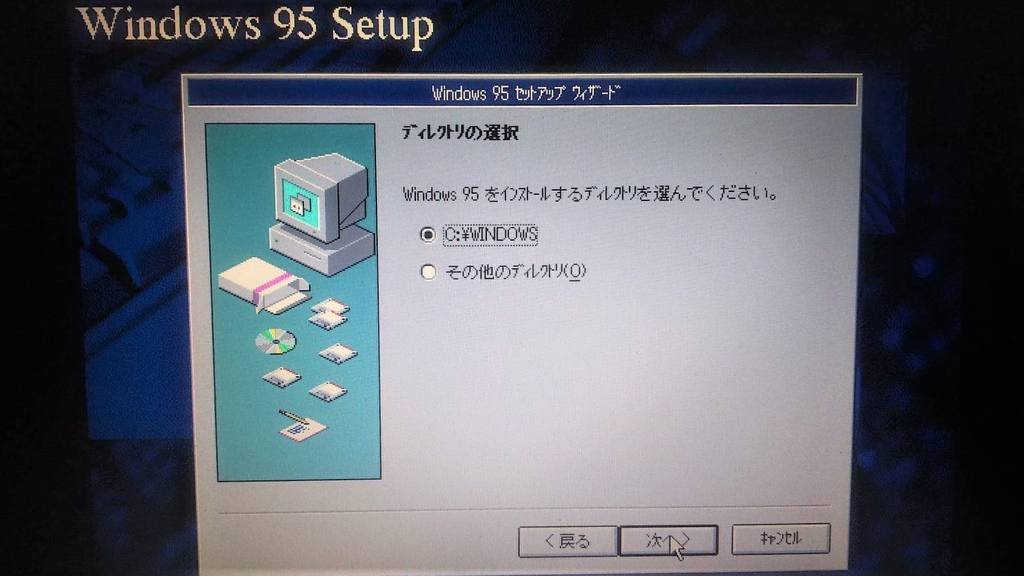This screenshot has width=1024, height=576.
Task: Click the computer monitor illustration
Action: tap(319, 197)
